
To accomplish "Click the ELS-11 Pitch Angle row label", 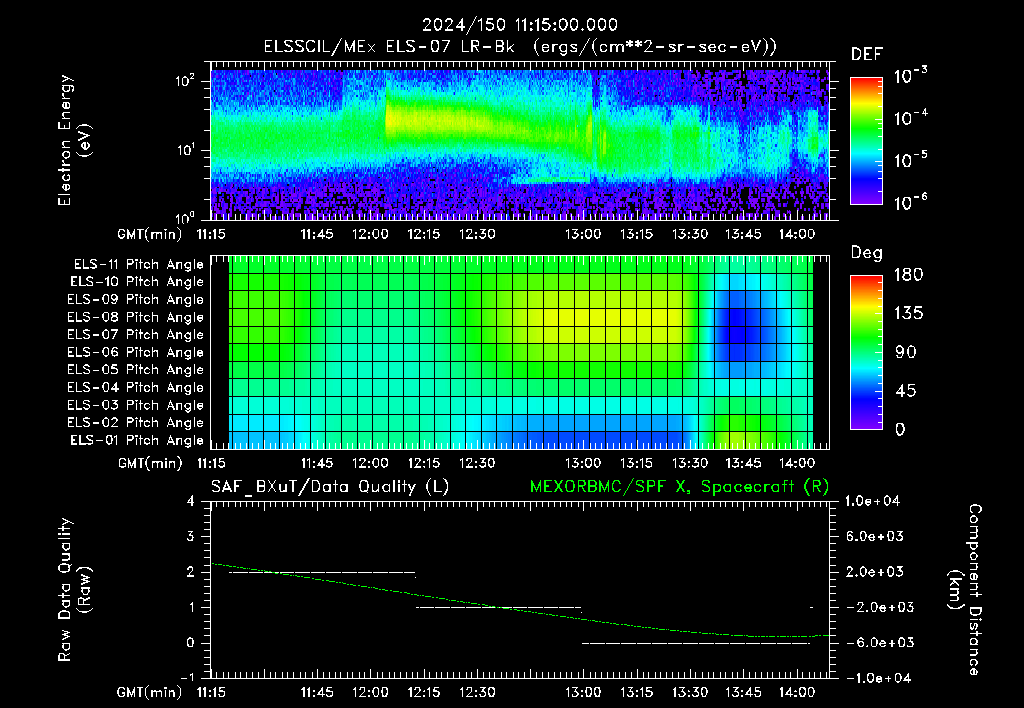I will tap(138, 265).
